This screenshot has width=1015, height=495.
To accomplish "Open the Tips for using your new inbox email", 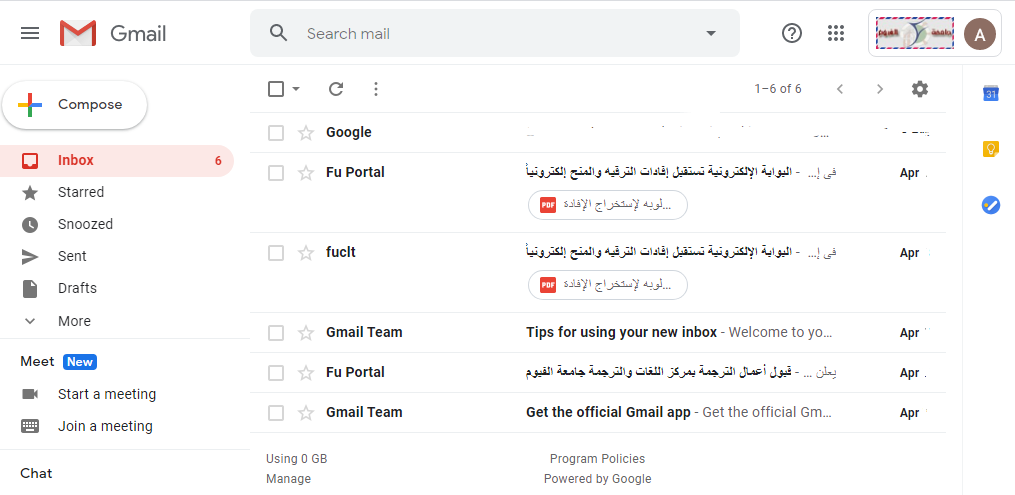I will (x=597, y=333).
